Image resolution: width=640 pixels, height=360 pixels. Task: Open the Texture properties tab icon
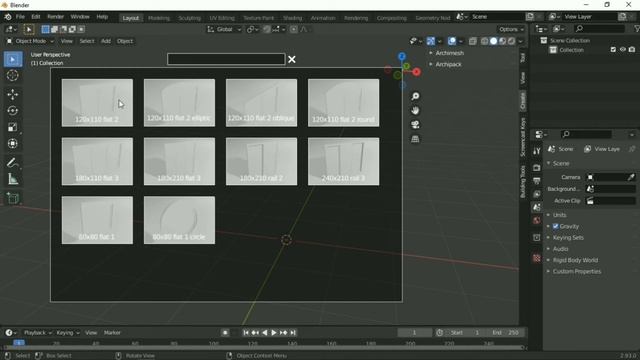[537, 258]
